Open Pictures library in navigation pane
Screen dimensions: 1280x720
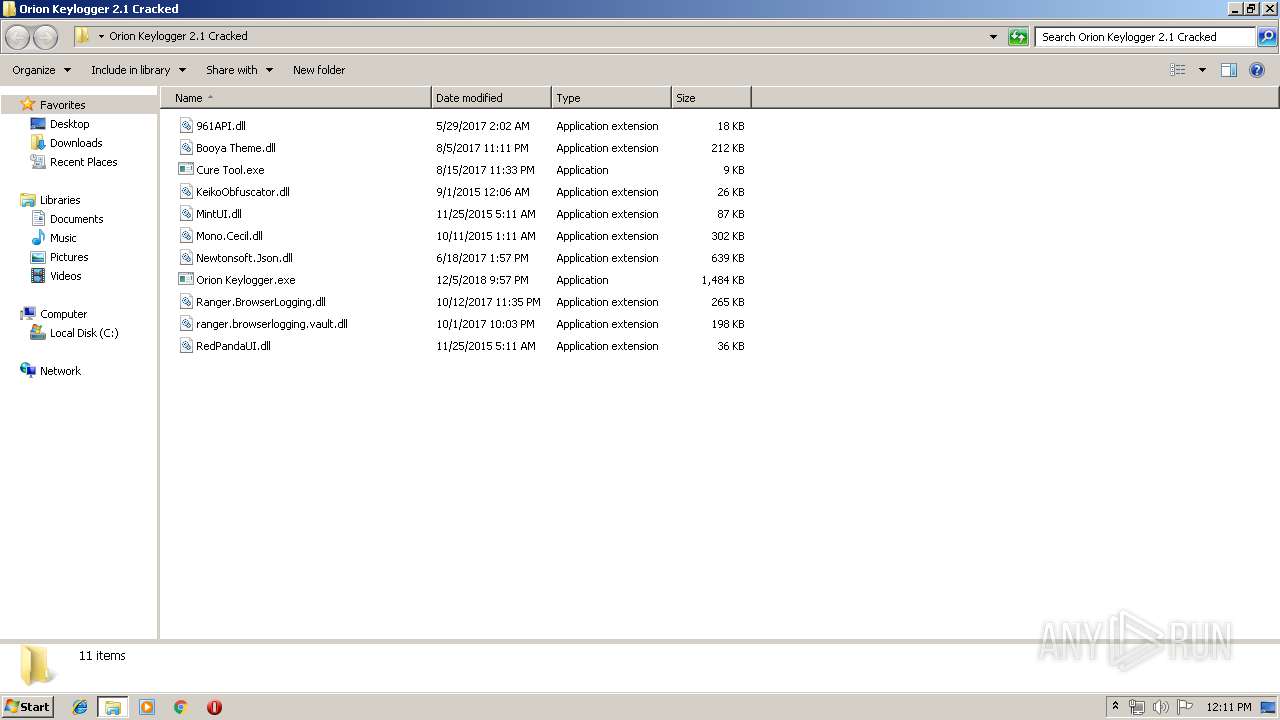pos(69,257)
